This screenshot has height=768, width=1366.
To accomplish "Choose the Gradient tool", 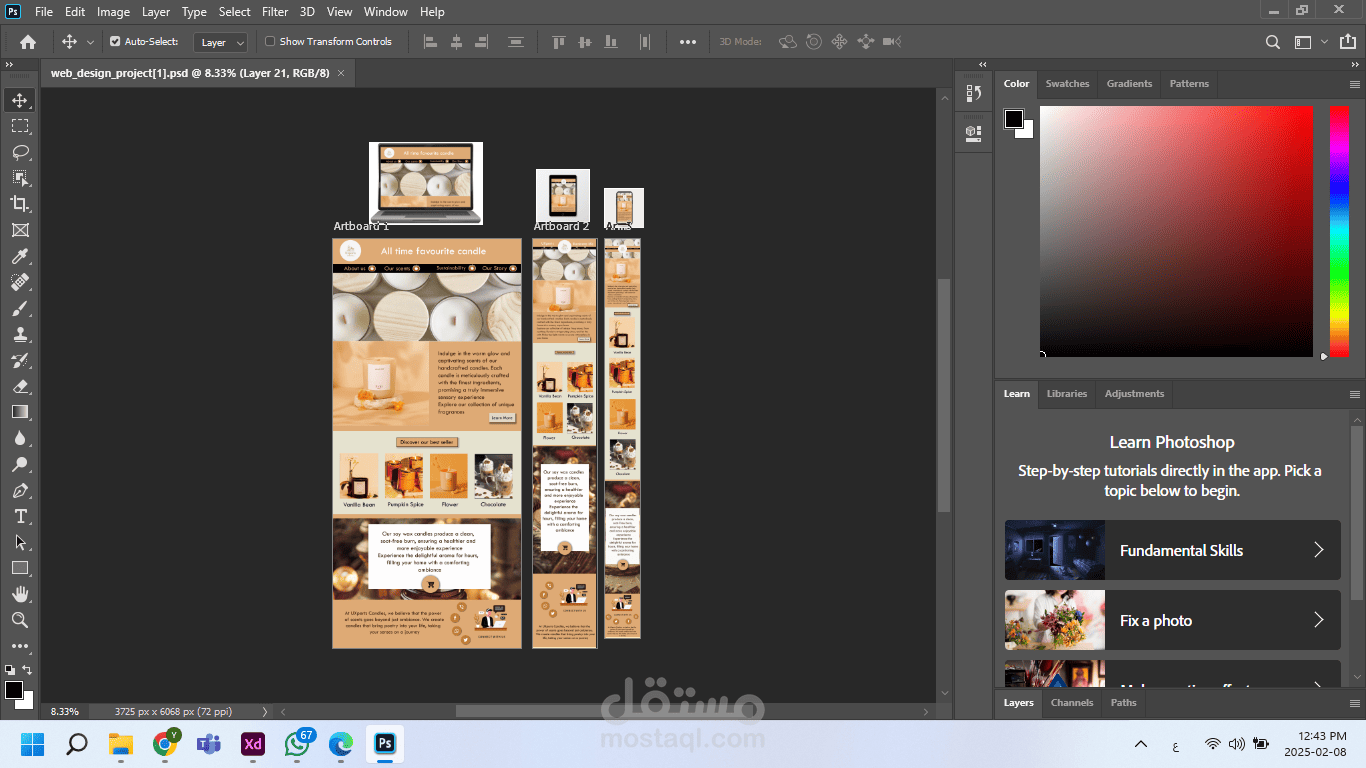I will point(20,412).
